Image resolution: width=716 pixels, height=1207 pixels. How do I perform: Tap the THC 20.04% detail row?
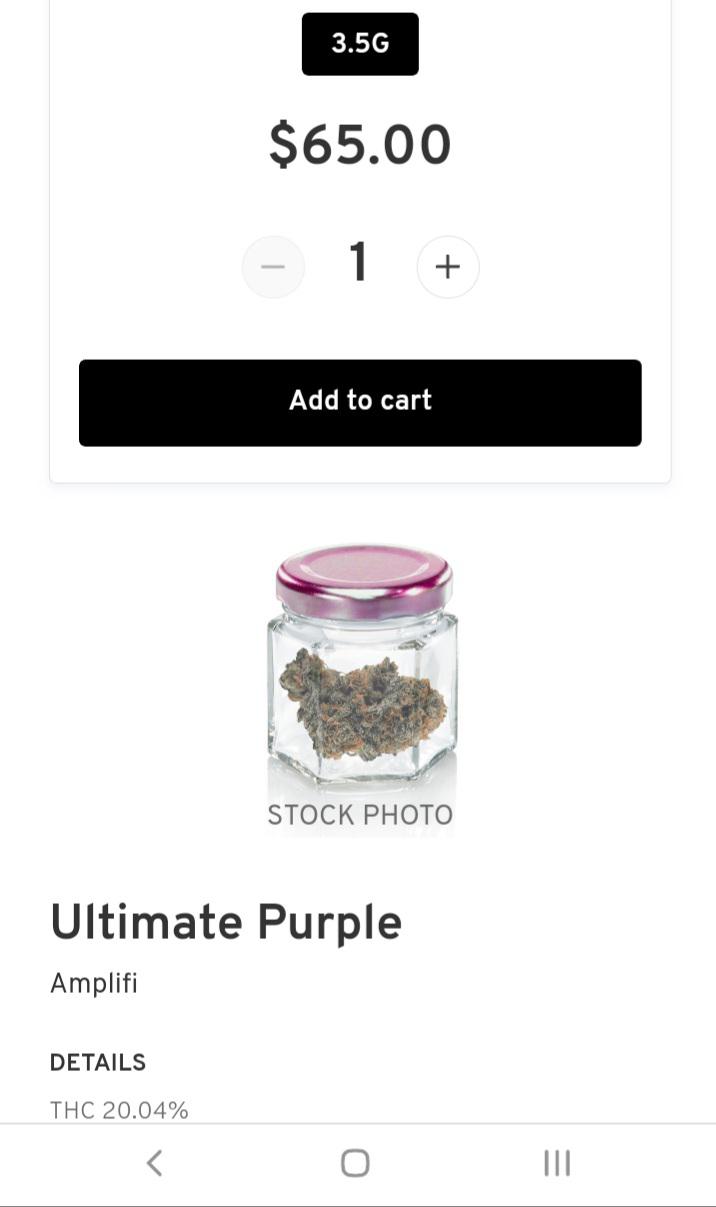click(120, 1108)
